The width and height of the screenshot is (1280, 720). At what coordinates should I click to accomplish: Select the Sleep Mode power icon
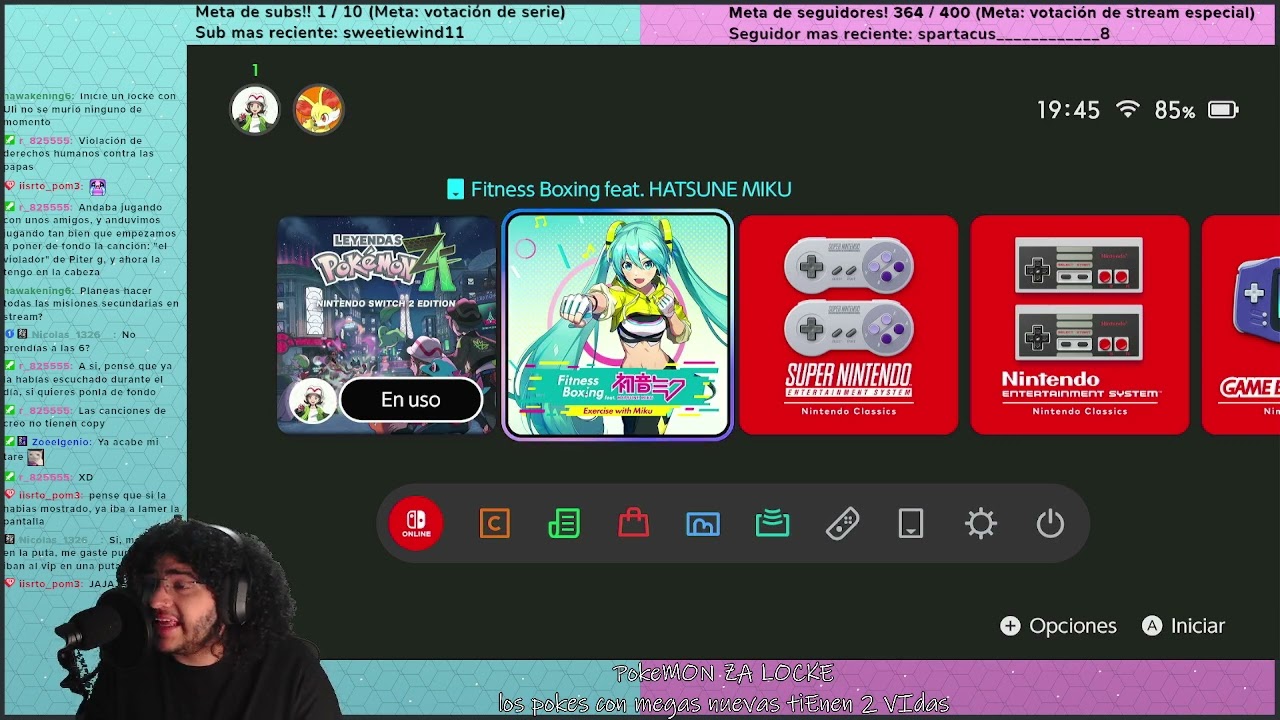coord(1050,523)
